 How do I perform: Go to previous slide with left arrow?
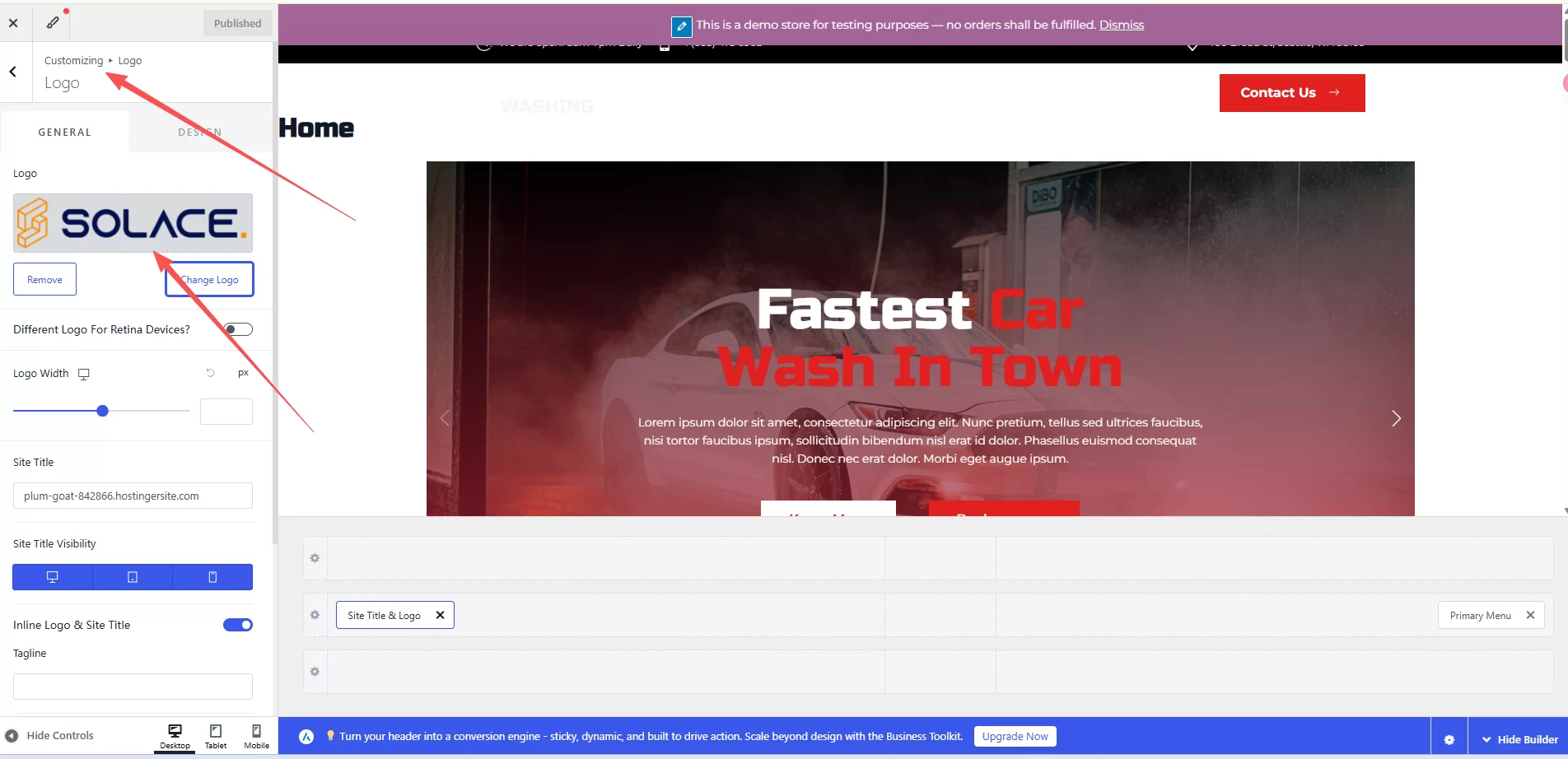pyautogui.click(x=445, y=418)
